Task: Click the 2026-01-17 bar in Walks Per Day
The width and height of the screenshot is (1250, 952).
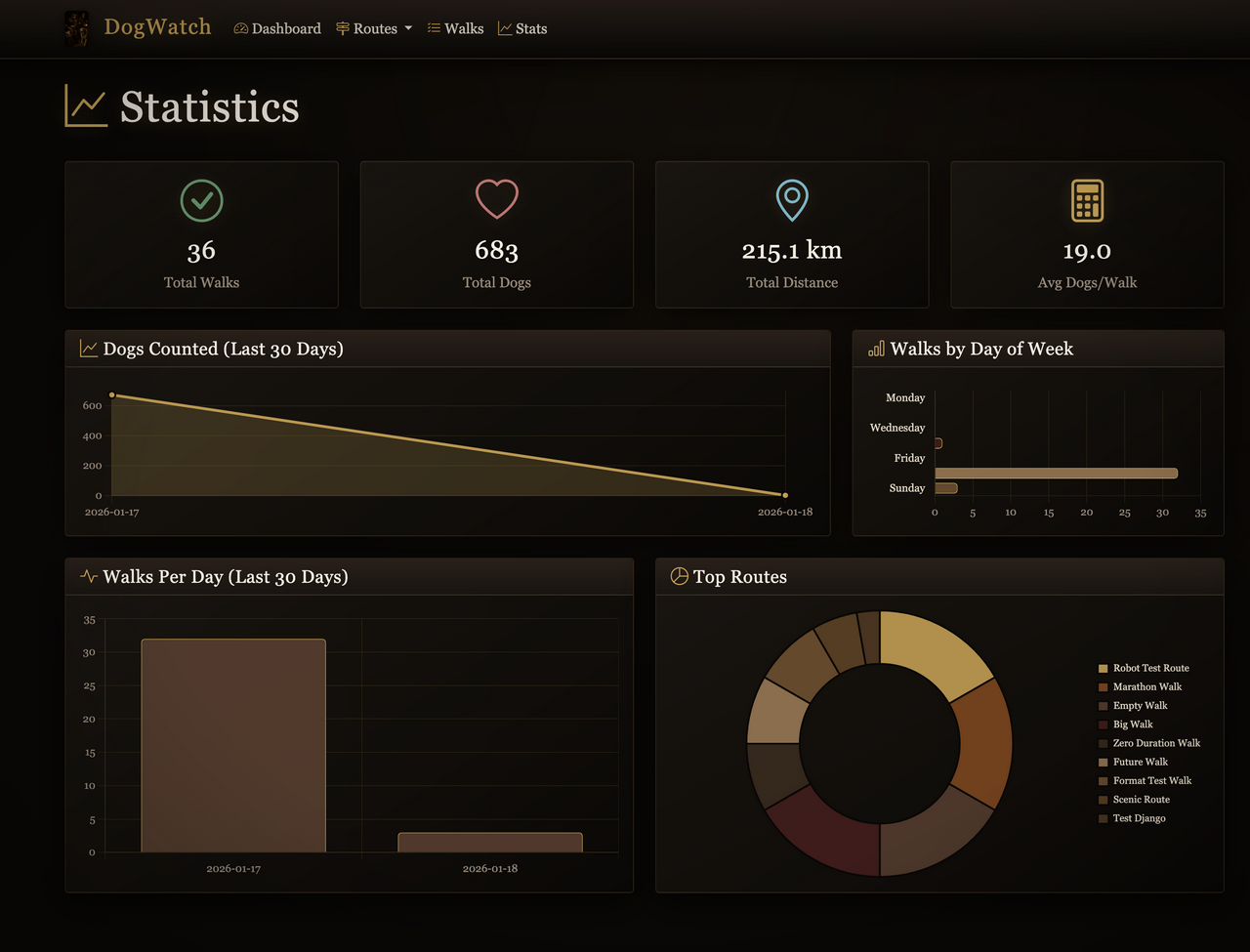Action: pyautogui.click(x=233, y=745)
